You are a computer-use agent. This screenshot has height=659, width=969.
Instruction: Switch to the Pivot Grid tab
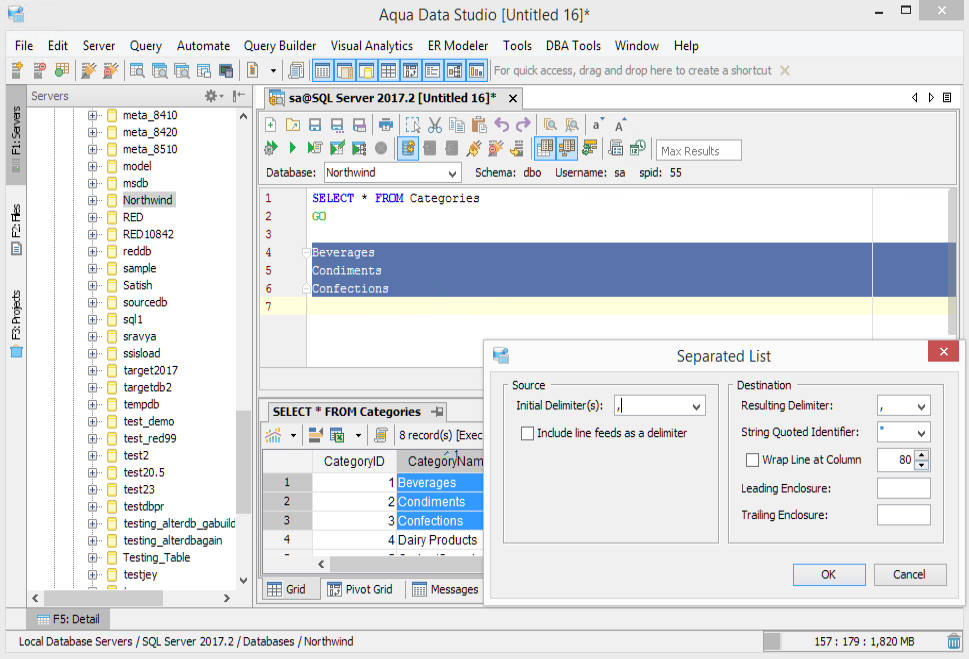coord(359,590)
